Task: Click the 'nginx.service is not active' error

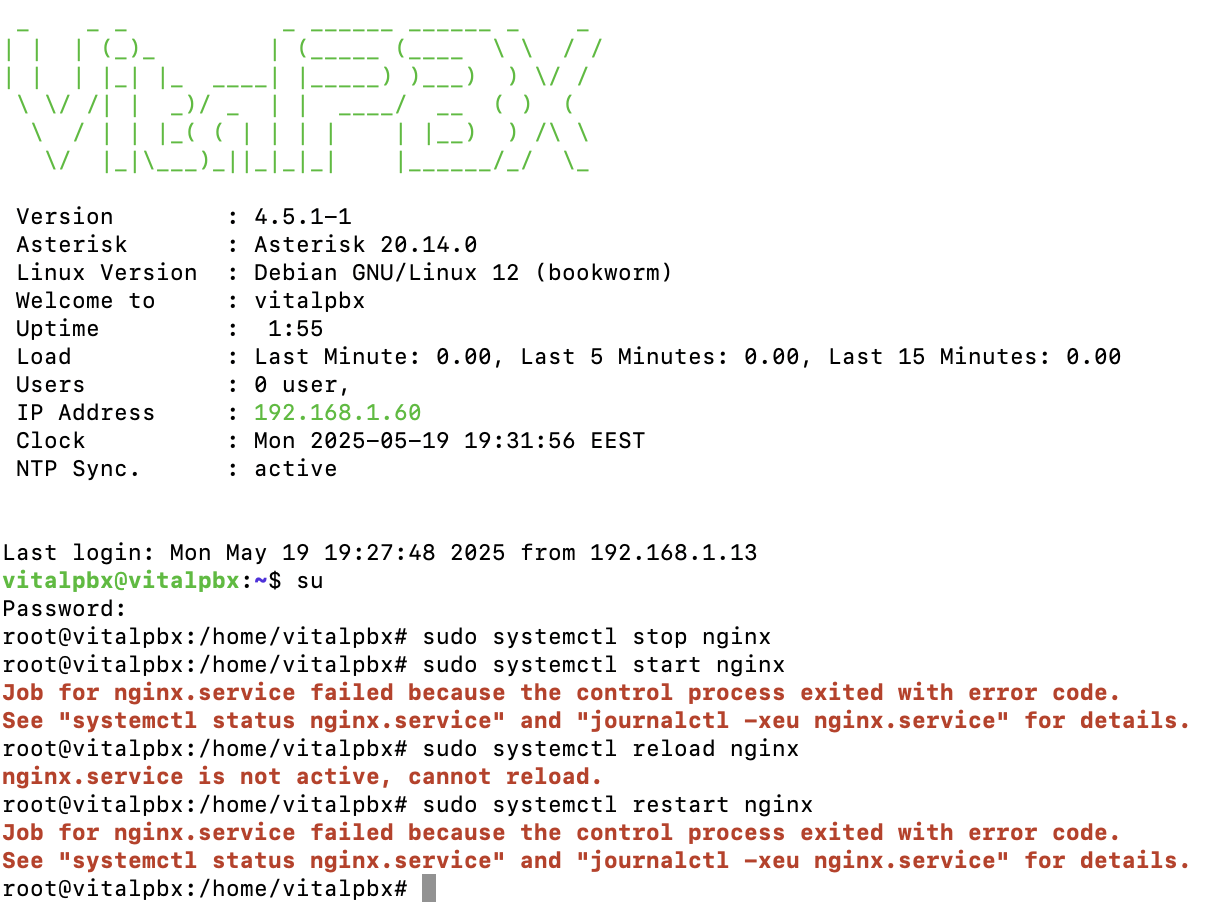Action: point(302,777)
